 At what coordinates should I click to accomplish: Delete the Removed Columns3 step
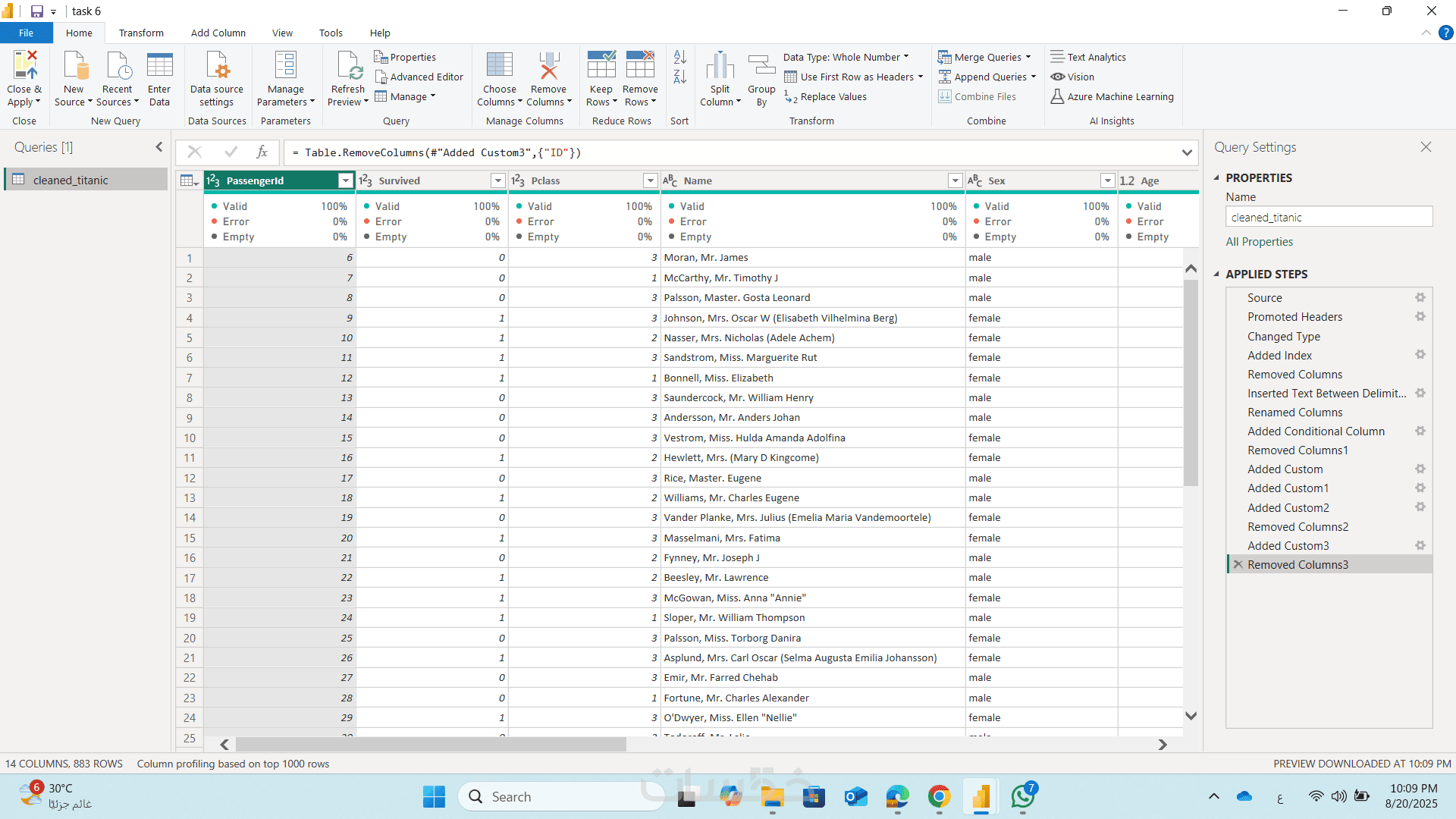[x=1238, y=565]
